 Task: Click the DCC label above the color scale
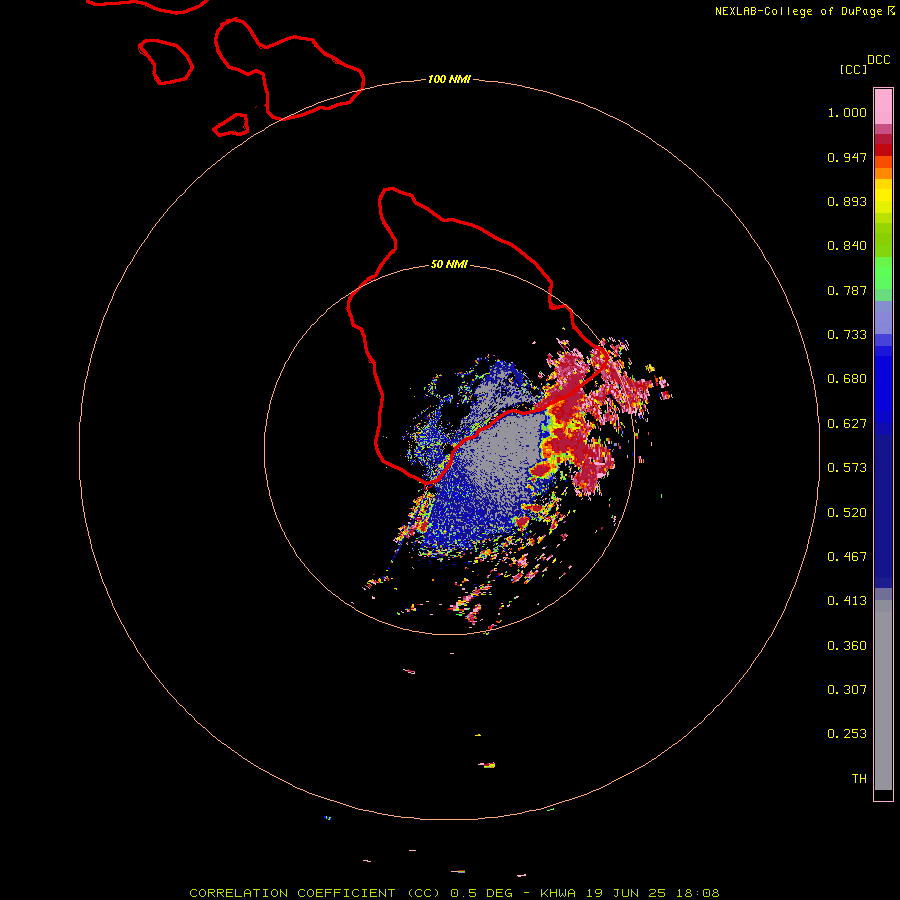coord(878,60)
